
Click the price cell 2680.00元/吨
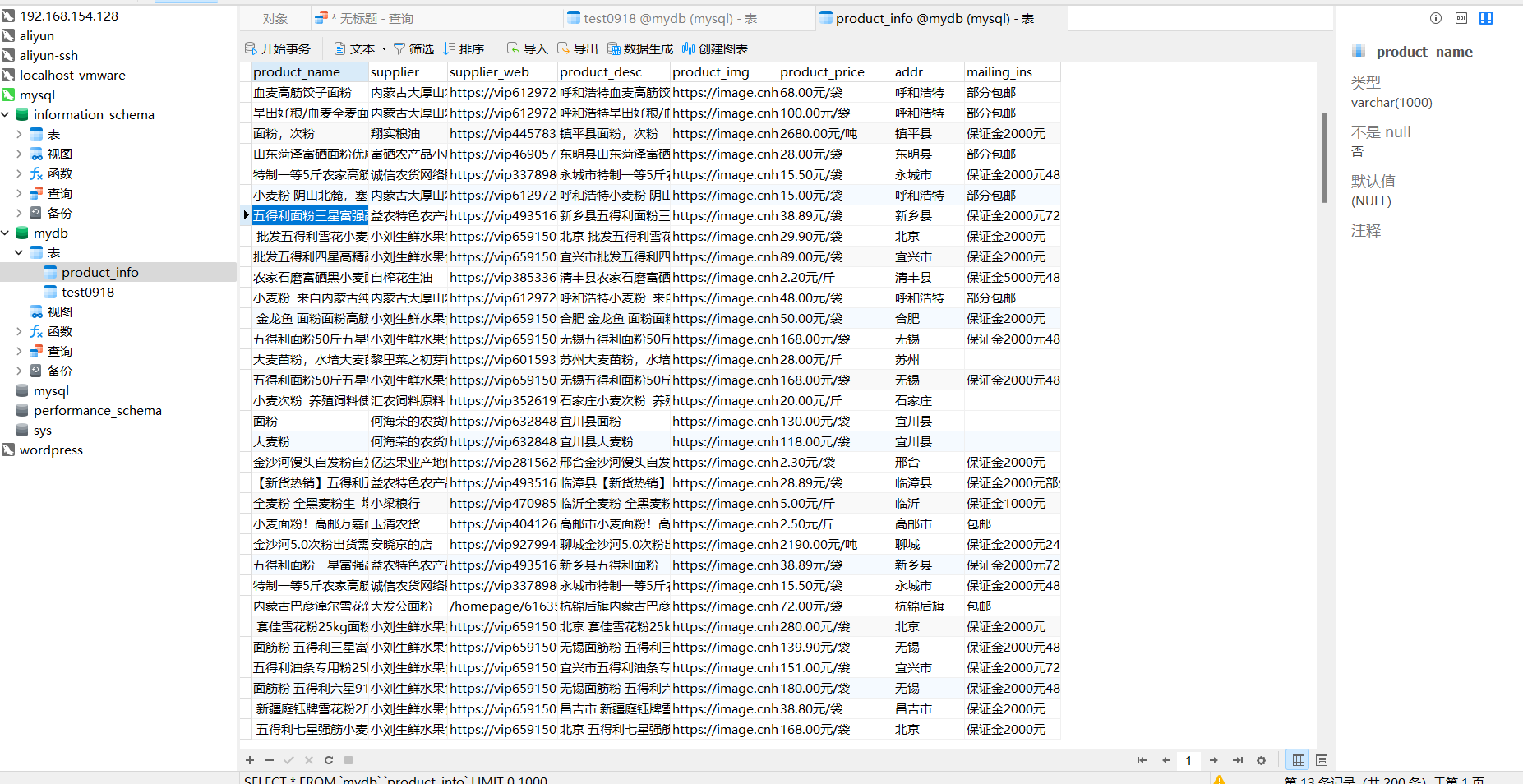pyautogui.click(x=835, y=134)
